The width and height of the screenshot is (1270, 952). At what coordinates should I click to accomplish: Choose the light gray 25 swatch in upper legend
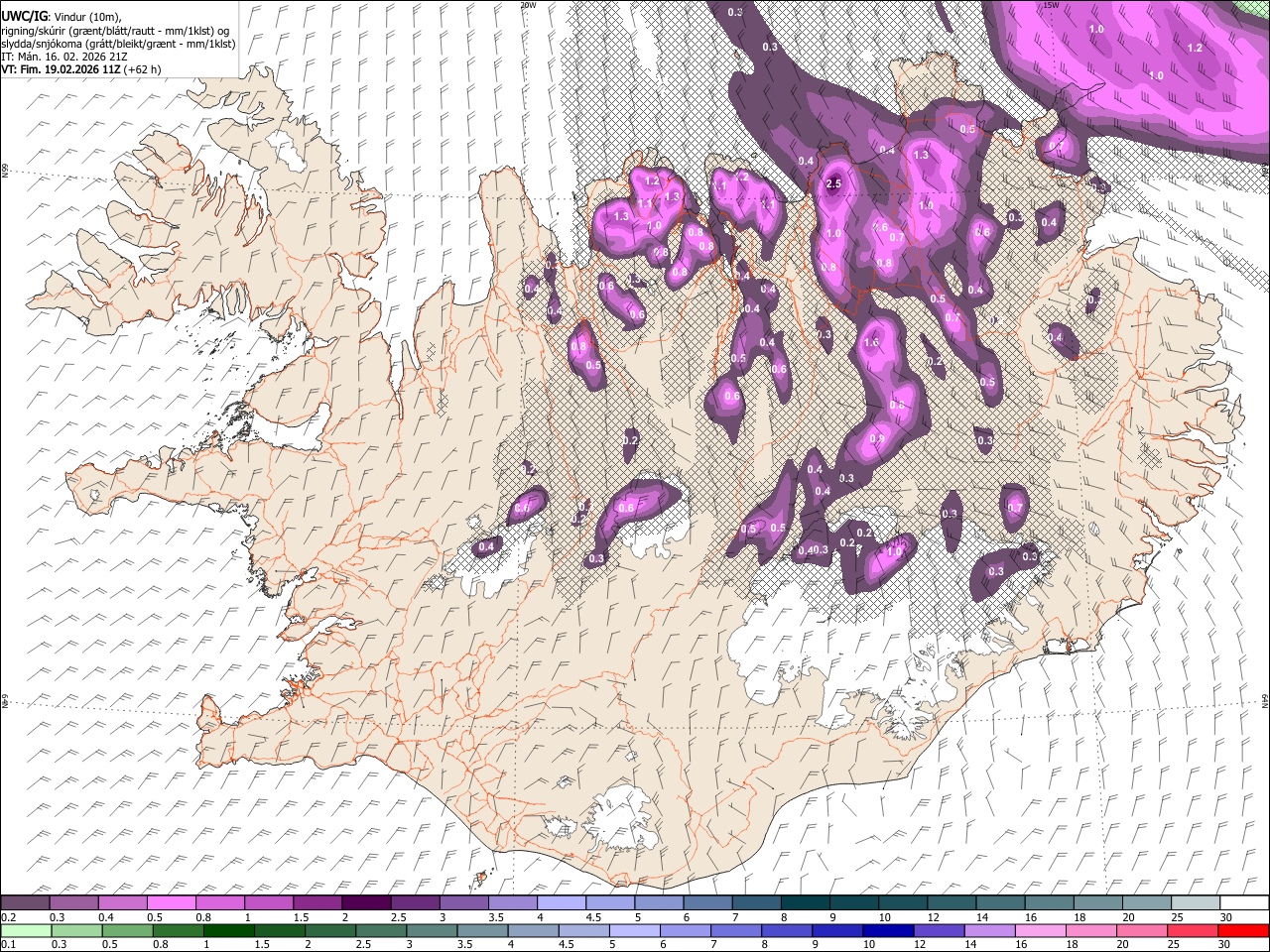tap(1196, 902)
